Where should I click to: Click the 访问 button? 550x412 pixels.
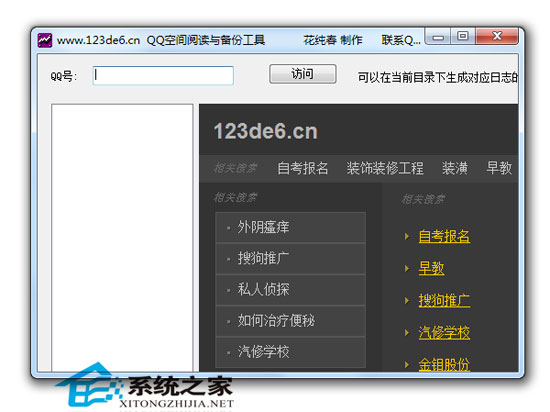[302, 74]
